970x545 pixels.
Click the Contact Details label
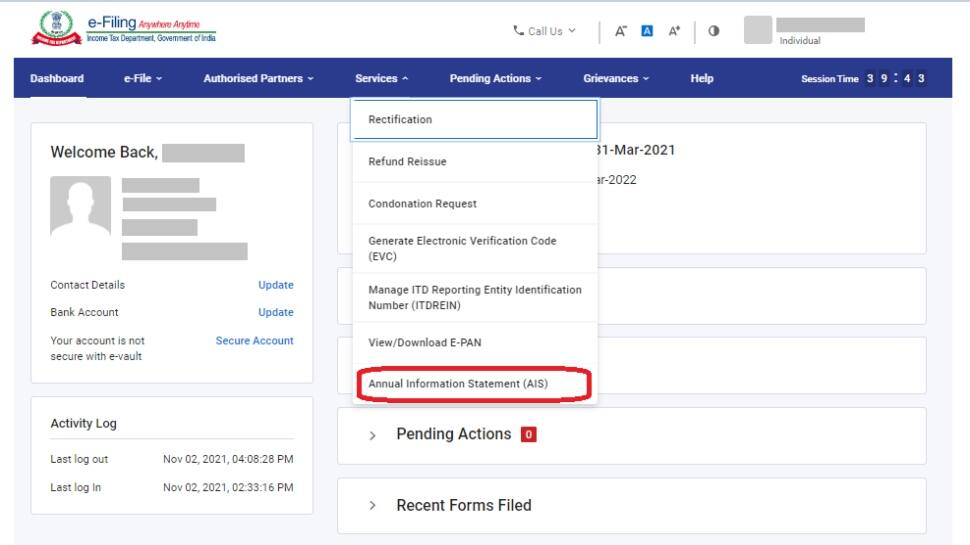(87, 285)
